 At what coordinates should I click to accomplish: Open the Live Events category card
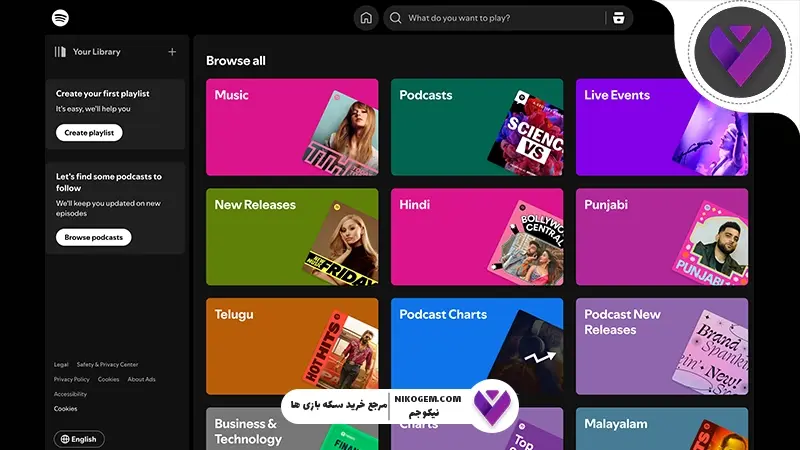[x=662, y=127]
